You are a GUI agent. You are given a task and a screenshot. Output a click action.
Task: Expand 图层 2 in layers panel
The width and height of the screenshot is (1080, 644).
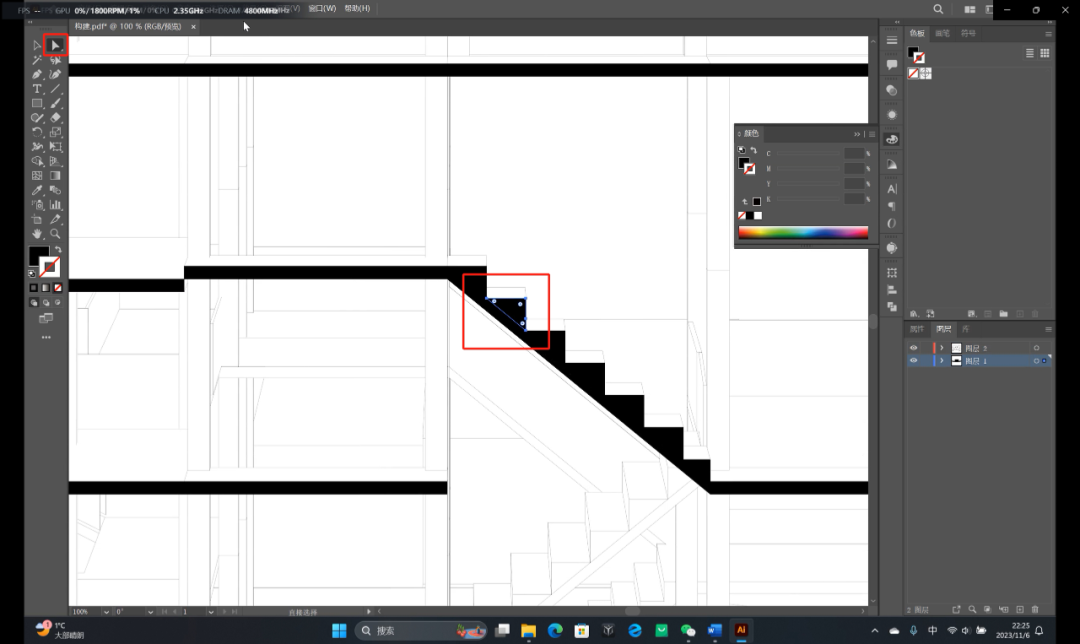942,348
